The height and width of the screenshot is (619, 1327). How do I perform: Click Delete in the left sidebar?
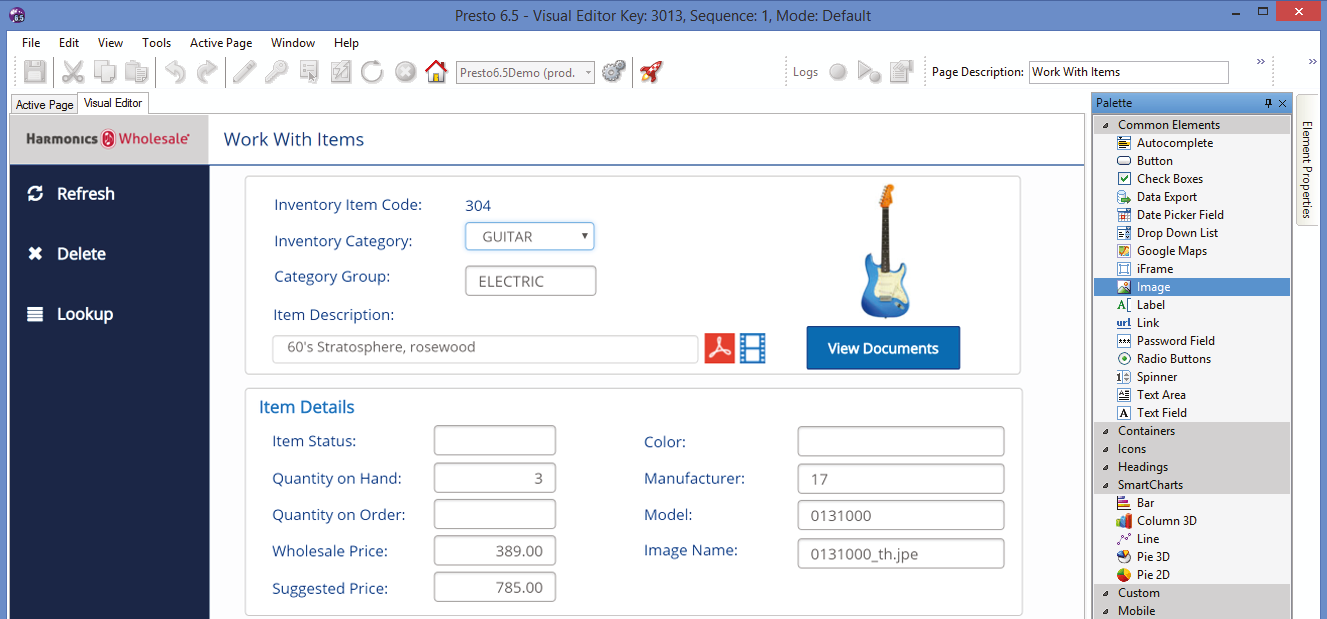67,254
